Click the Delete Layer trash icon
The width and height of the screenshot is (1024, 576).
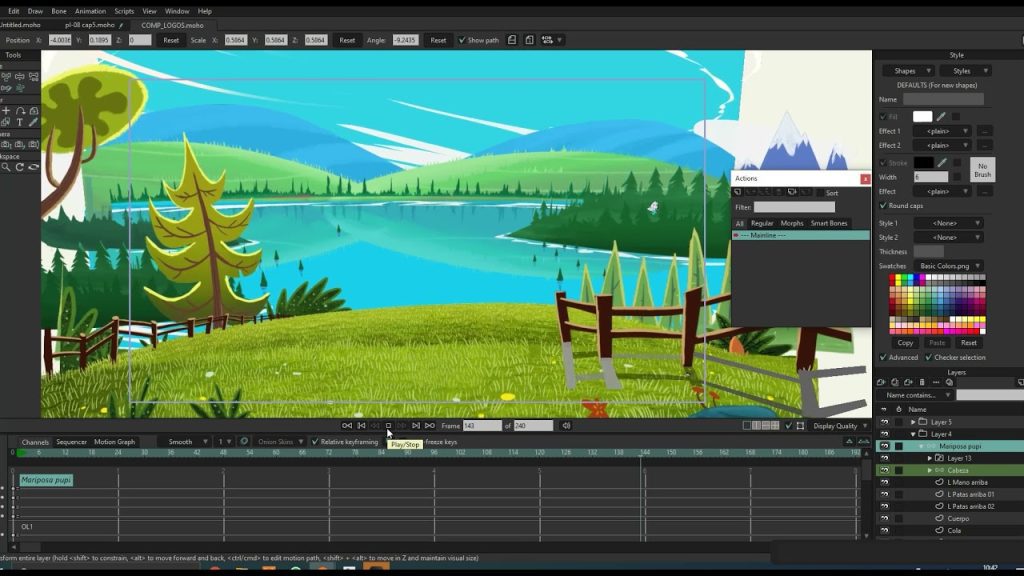pos(922,383)
